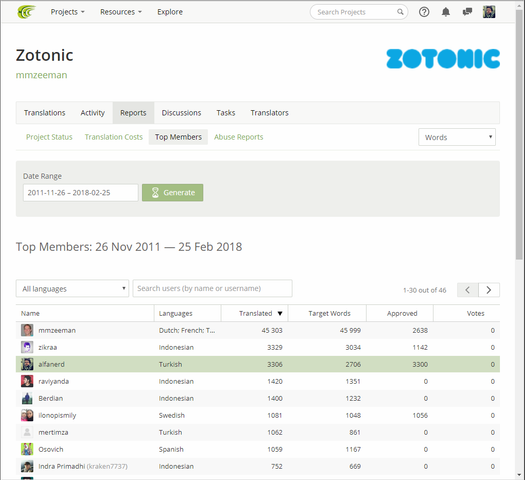
Task: Switch to the Translators tab
Action: click(x=270, y=113)
